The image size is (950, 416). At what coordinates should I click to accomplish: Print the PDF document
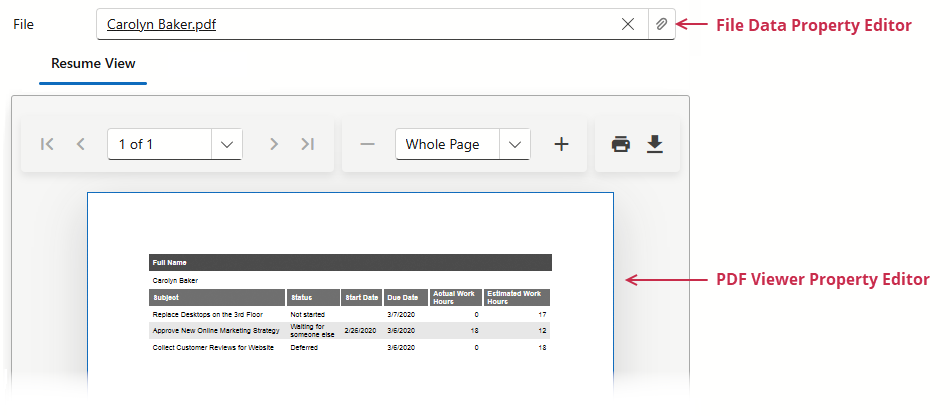pos(621,144)
